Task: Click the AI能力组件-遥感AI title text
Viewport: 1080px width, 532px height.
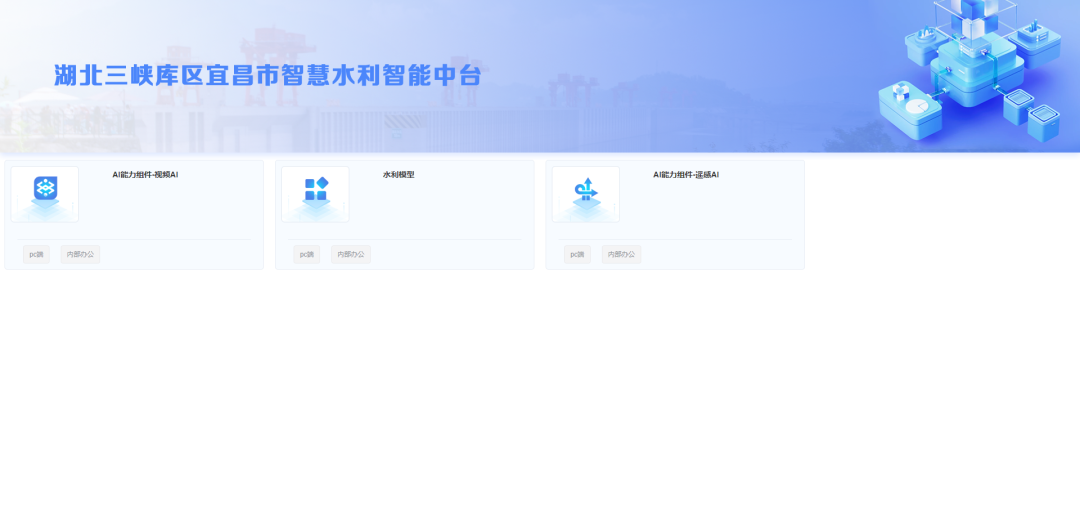Action: [686, 175]
